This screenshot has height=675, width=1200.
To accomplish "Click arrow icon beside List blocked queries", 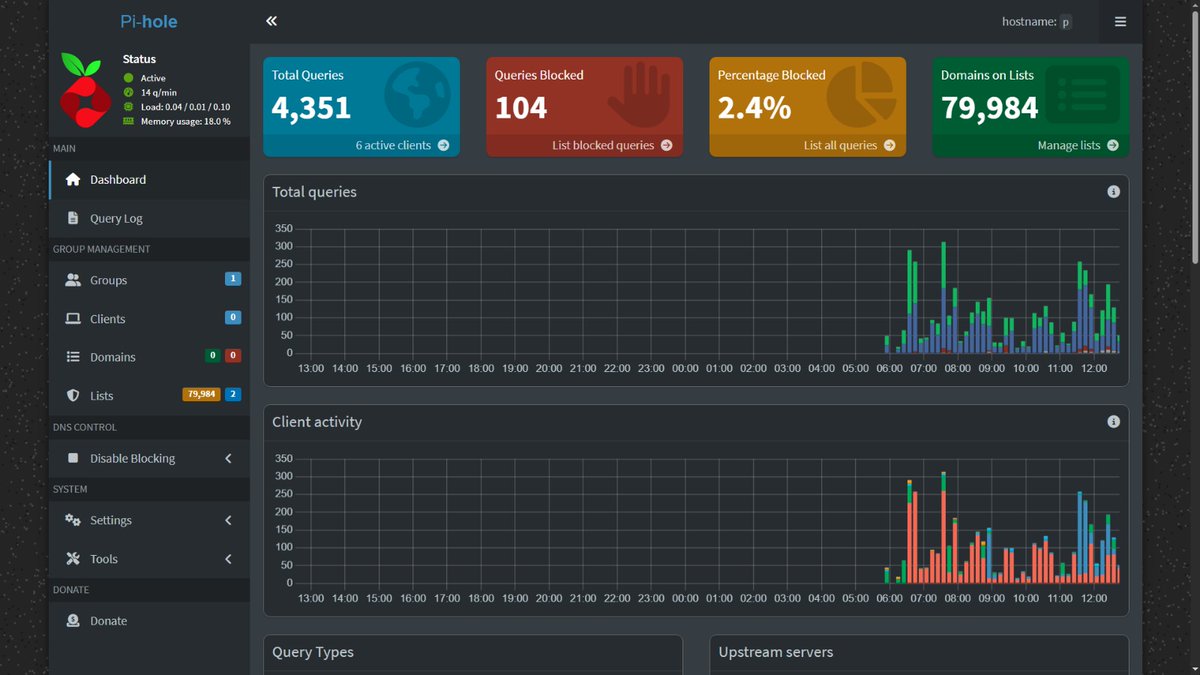I will coord(666,145).
